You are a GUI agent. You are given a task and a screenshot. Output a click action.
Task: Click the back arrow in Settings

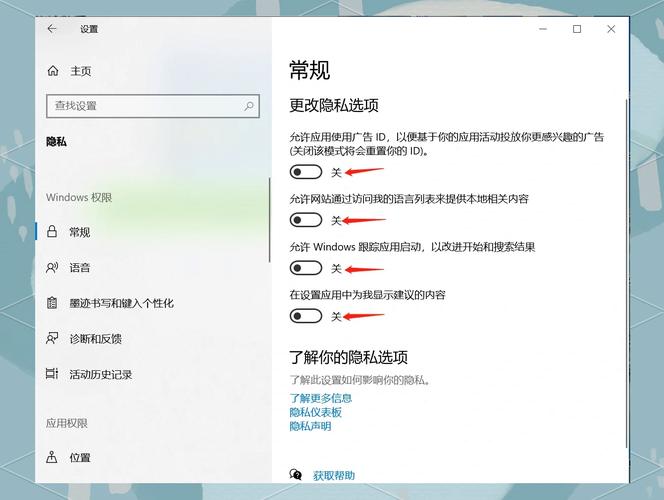coord(52,29)
